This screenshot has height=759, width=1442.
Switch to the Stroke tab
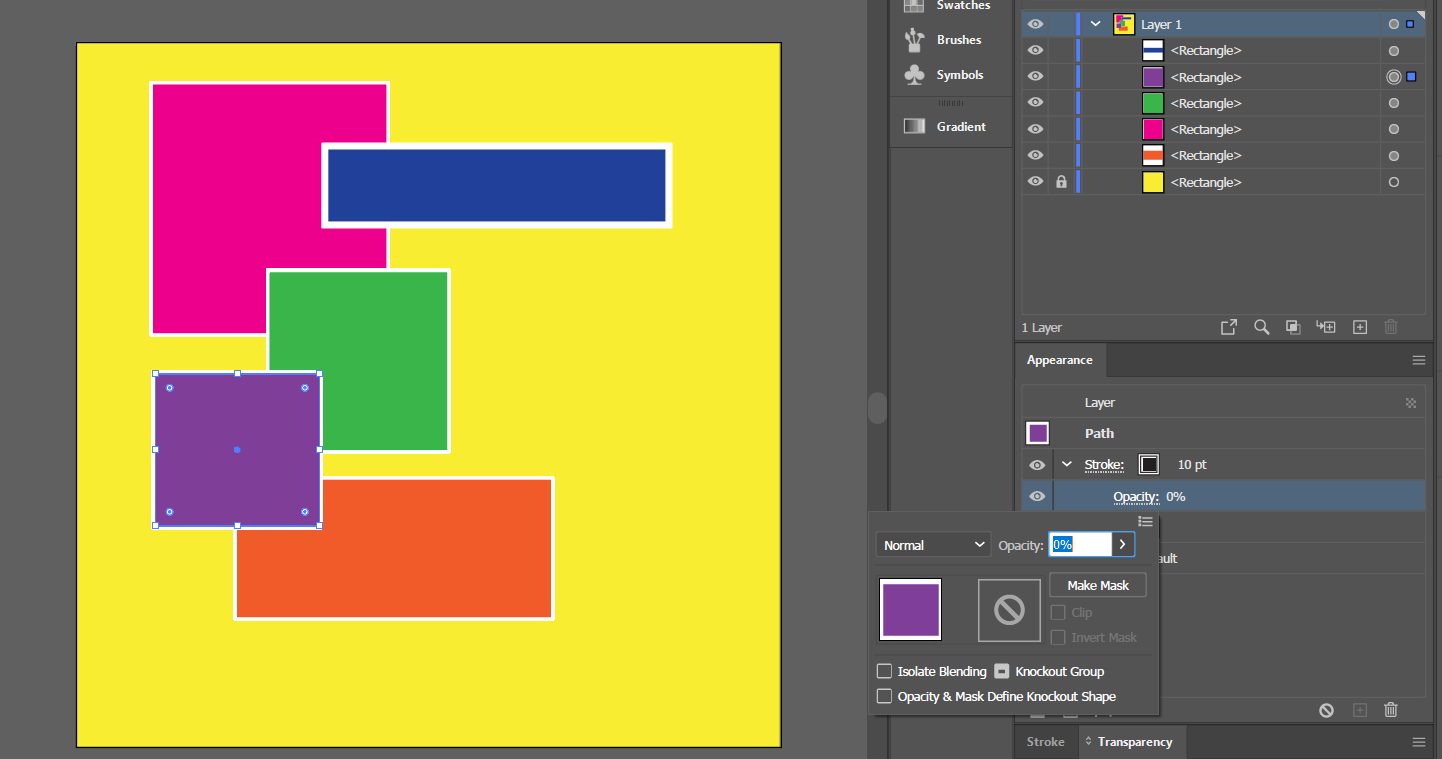[x=1044, y=742]
